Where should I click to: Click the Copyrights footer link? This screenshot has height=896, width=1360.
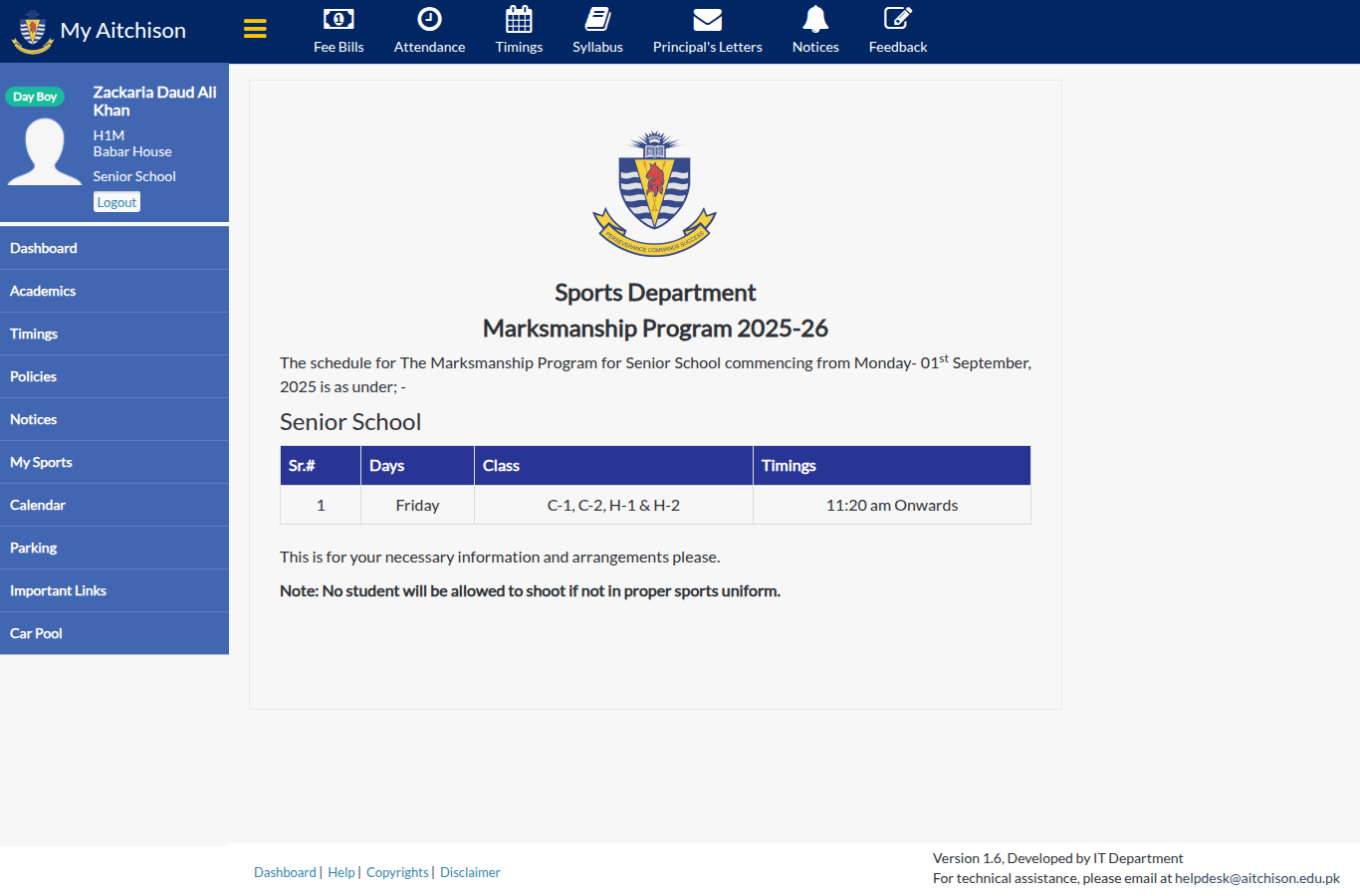tap(397, 872)
